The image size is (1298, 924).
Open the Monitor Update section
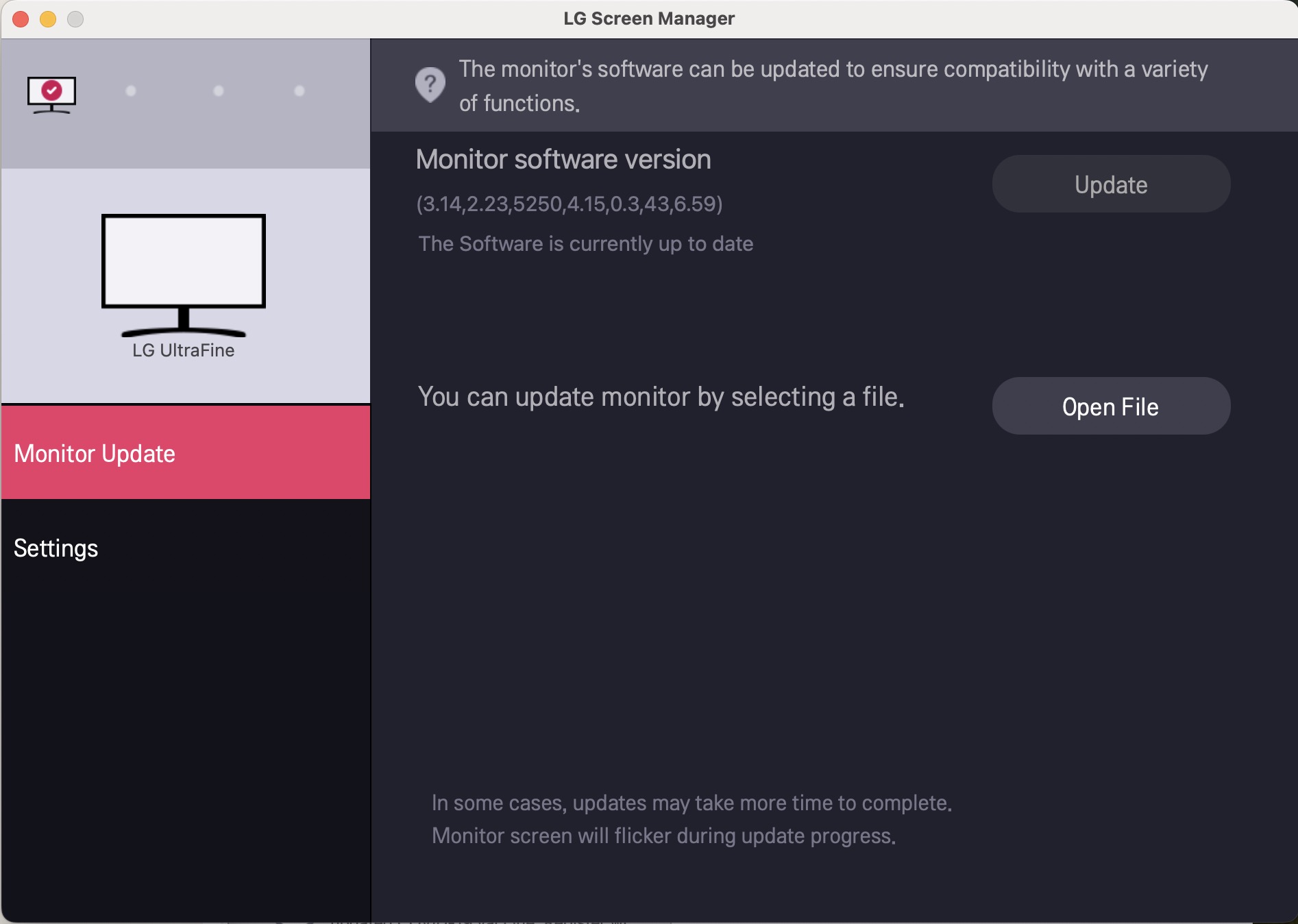coord(186,452)
